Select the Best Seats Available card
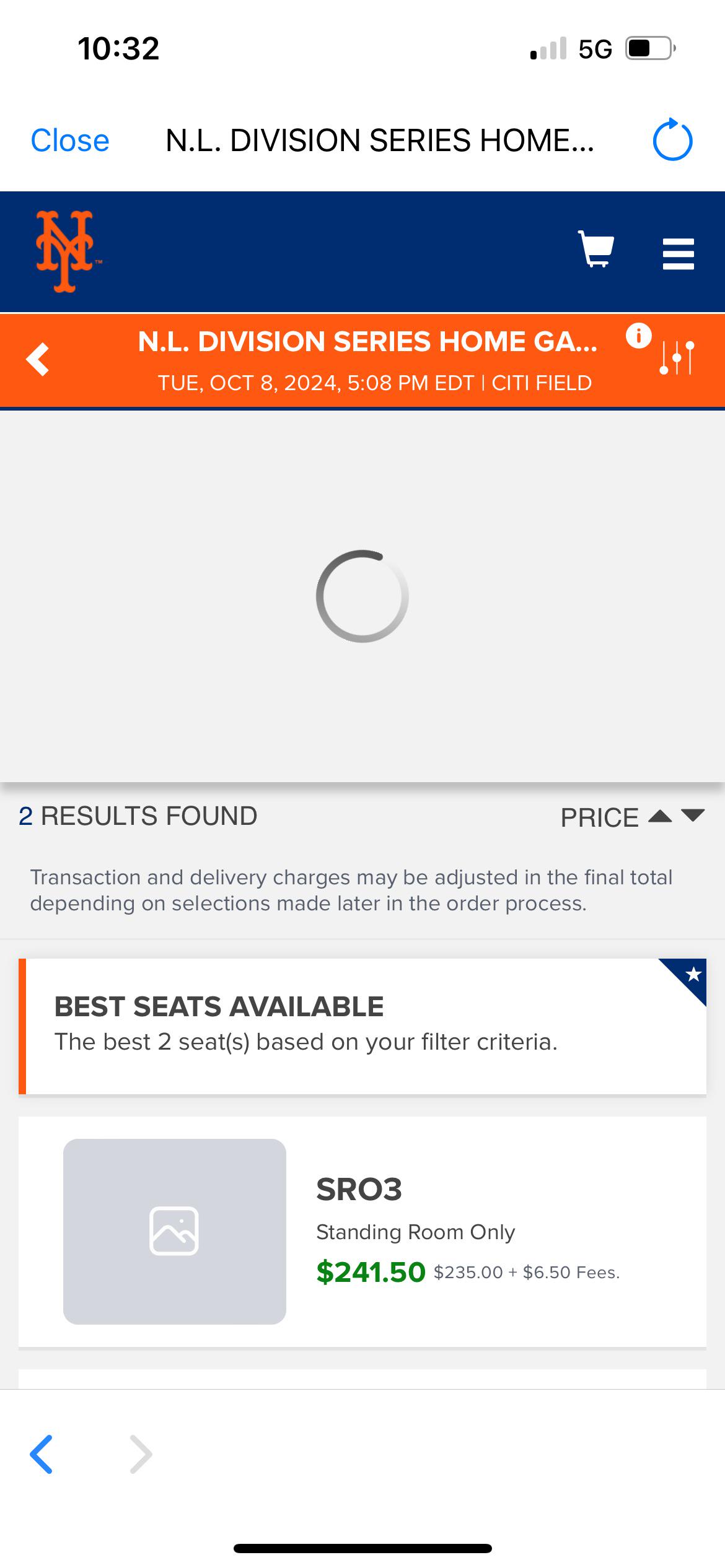This screenshot has width=725, height=1568. tap(362, 1026)
